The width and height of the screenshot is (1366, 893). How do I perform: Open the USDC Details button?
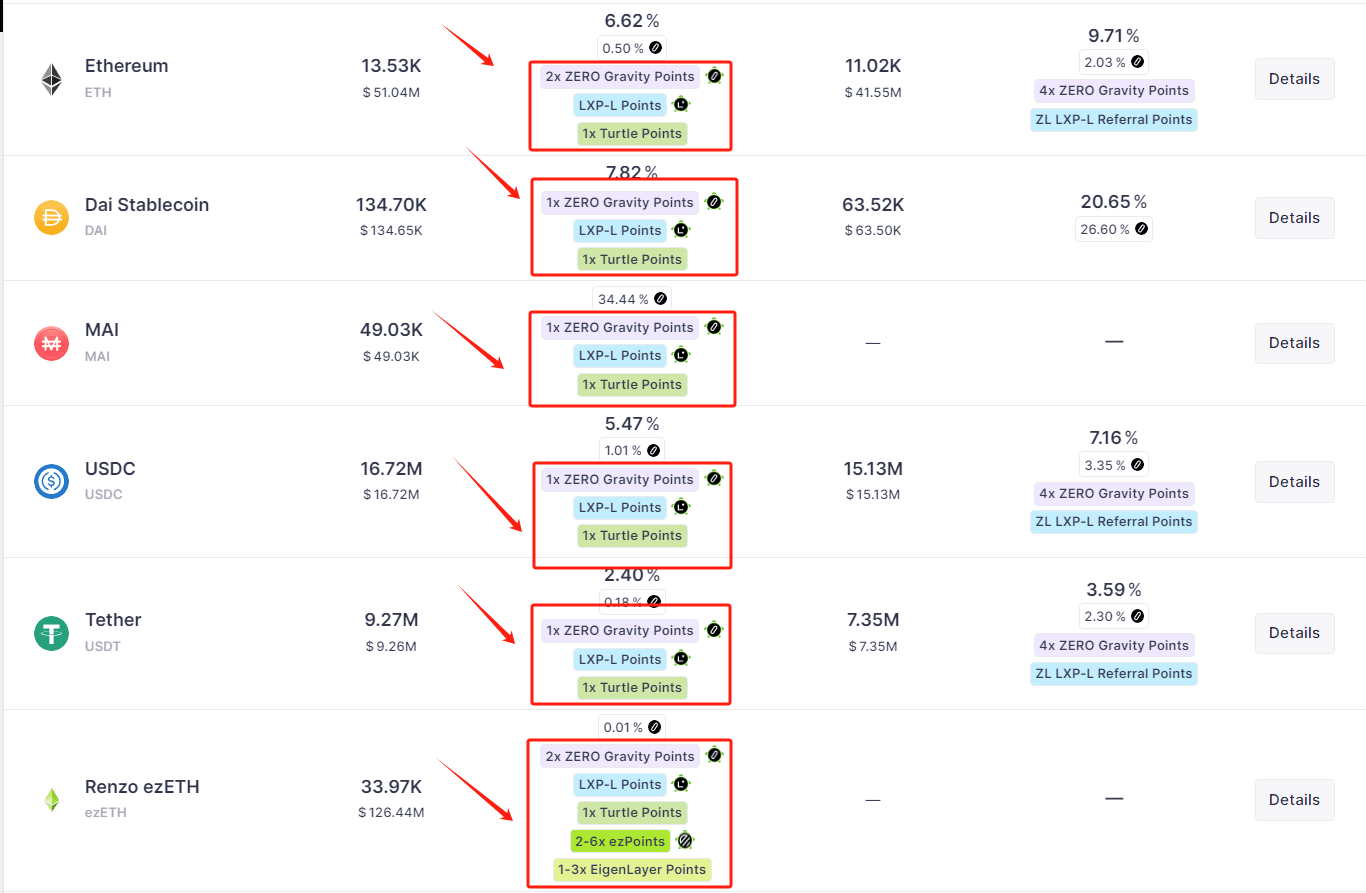click(1294, 481)
